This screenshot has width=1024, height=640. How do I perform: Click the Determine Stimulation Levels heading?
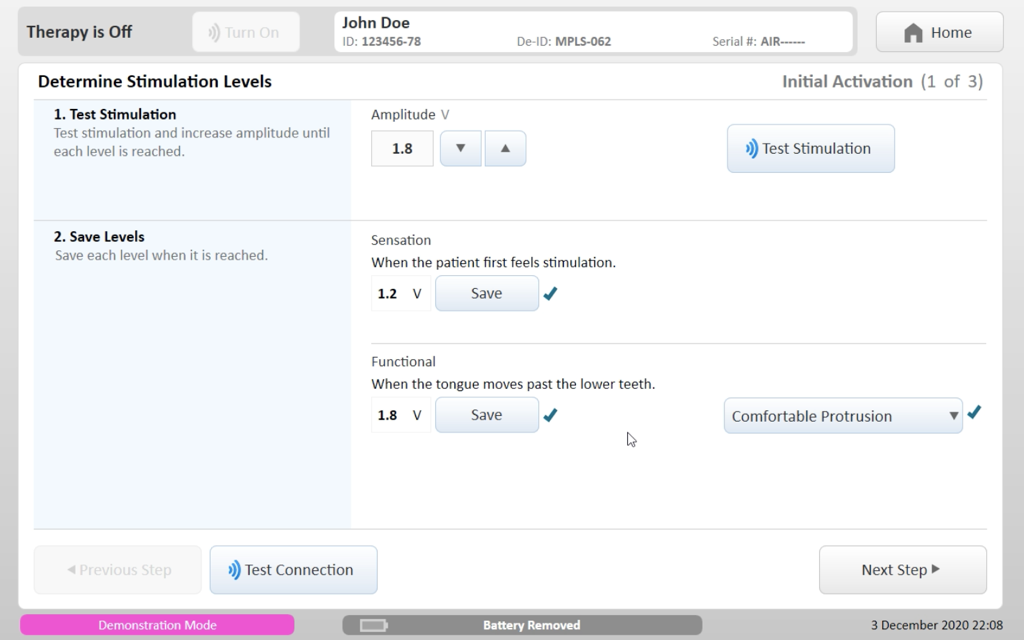click(155, 82)
